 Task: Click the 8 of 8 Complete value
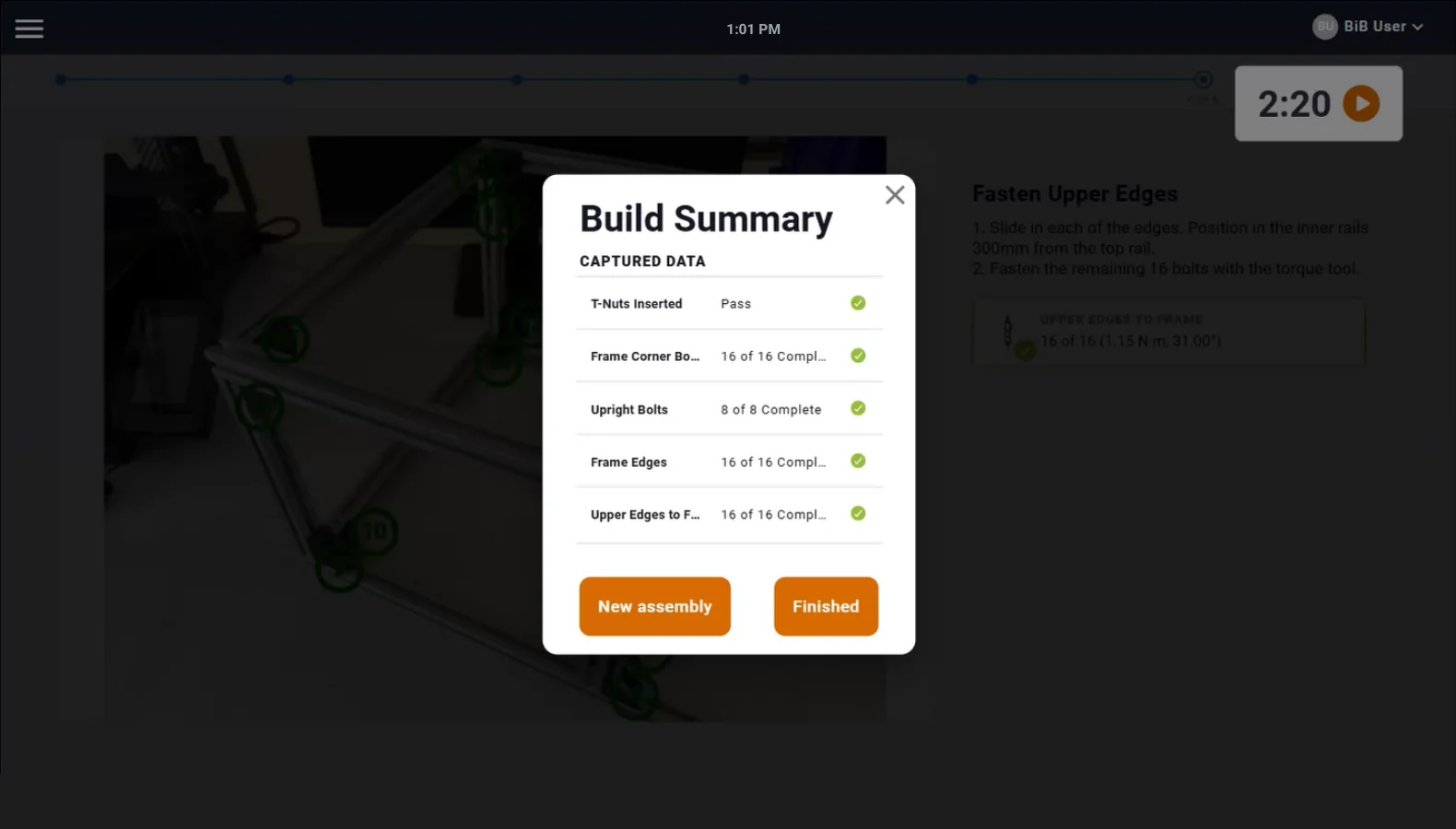tap(770, 410)
